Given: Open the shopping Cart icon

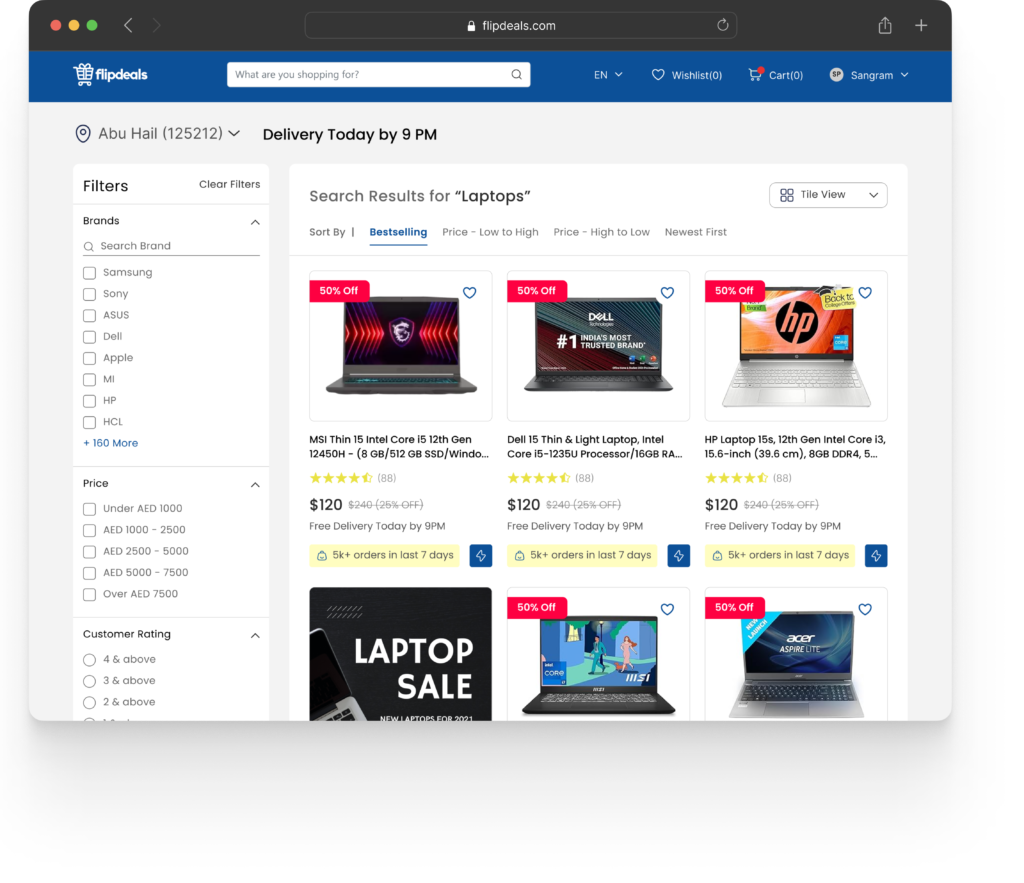Looking at the screenshot, I should pos(756,74).
